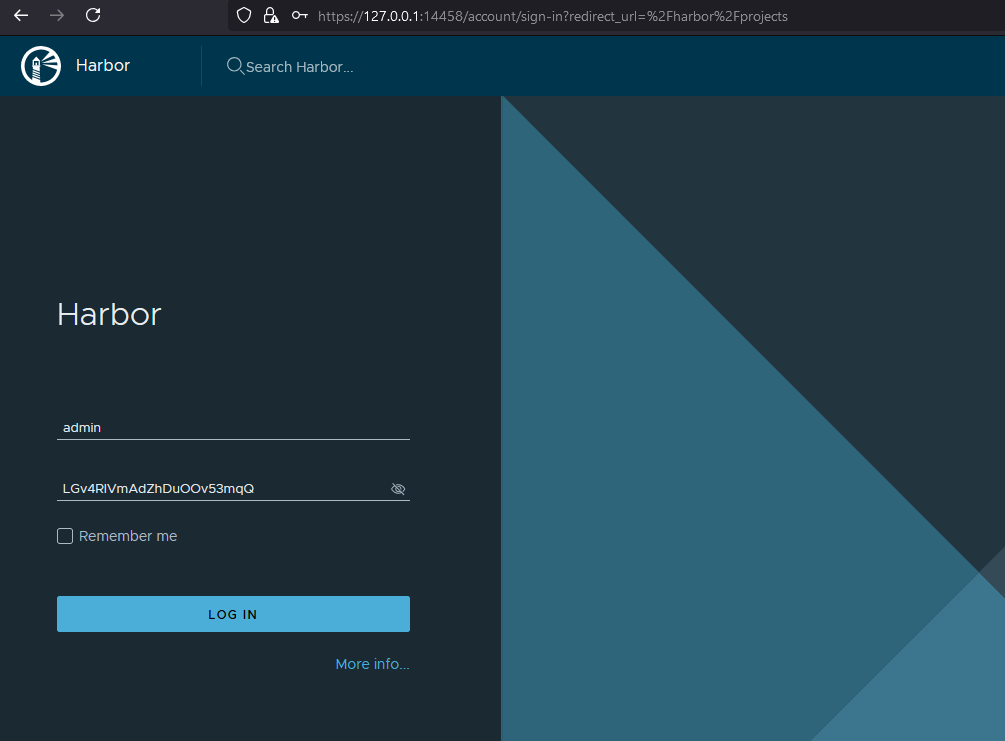Viewport: 1005px width, 741px height.
Task: Open the More info link
Action: (x=372, y=664)
